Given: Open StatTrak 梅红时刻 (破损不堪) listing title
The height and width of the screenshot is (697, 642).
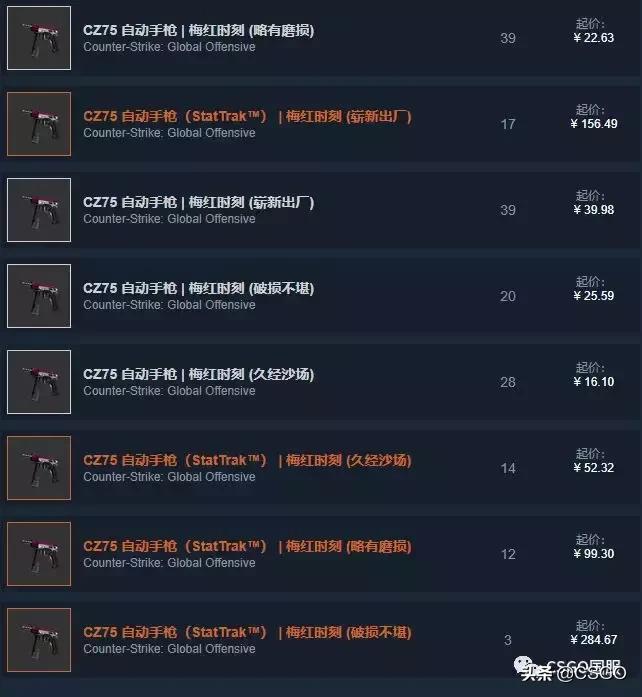Looking at the screenshot, I should pos(247,633).
